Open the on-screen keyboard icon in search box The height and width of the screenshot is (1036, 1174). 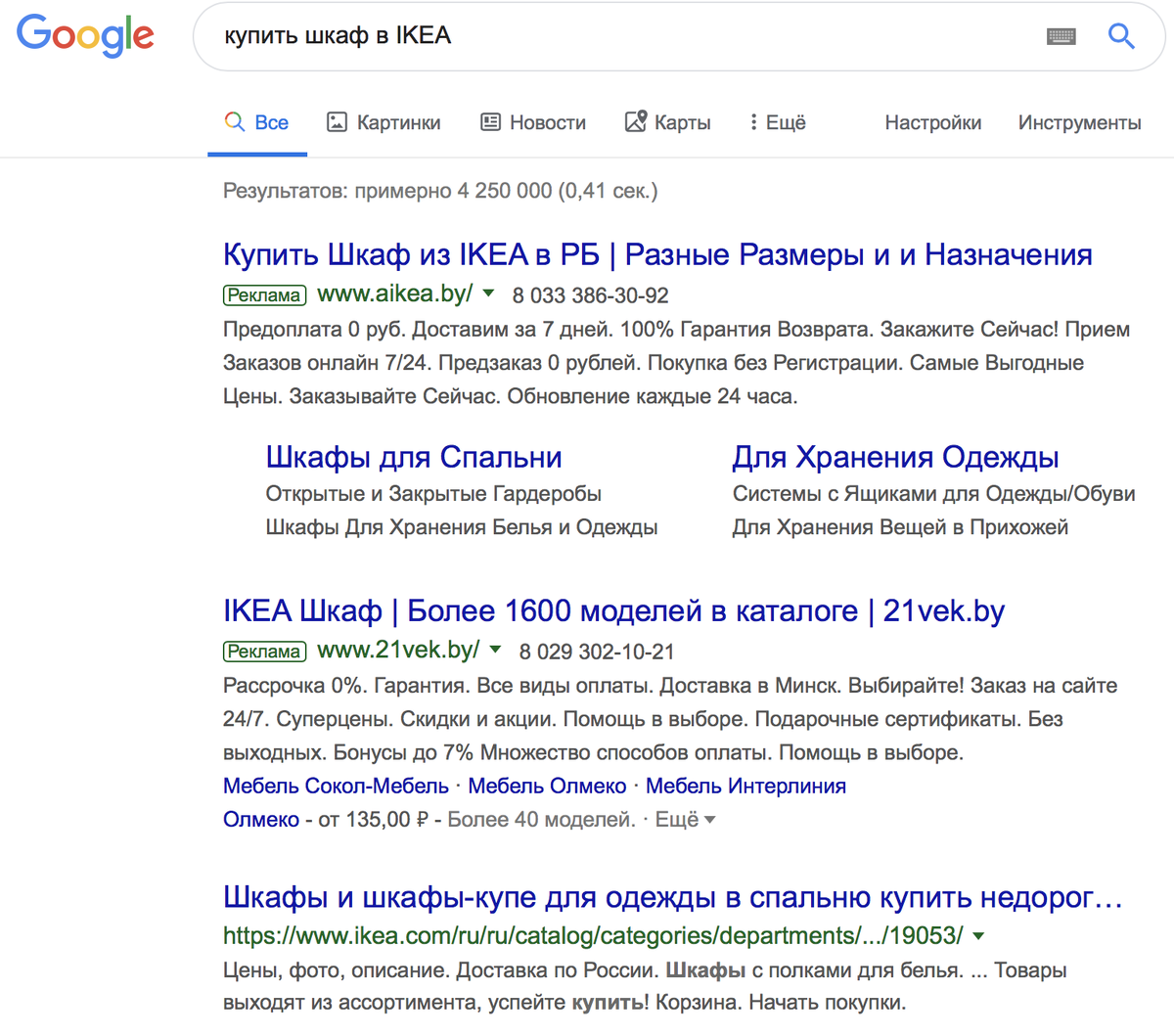click(x=1061, y=37)
